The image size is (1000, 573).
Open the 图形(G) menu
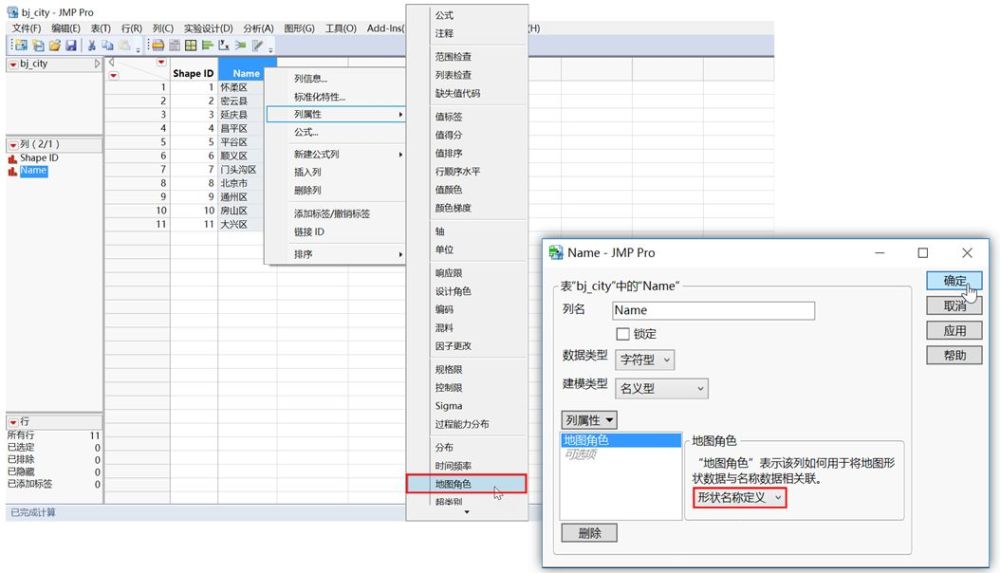click(299, 28)
